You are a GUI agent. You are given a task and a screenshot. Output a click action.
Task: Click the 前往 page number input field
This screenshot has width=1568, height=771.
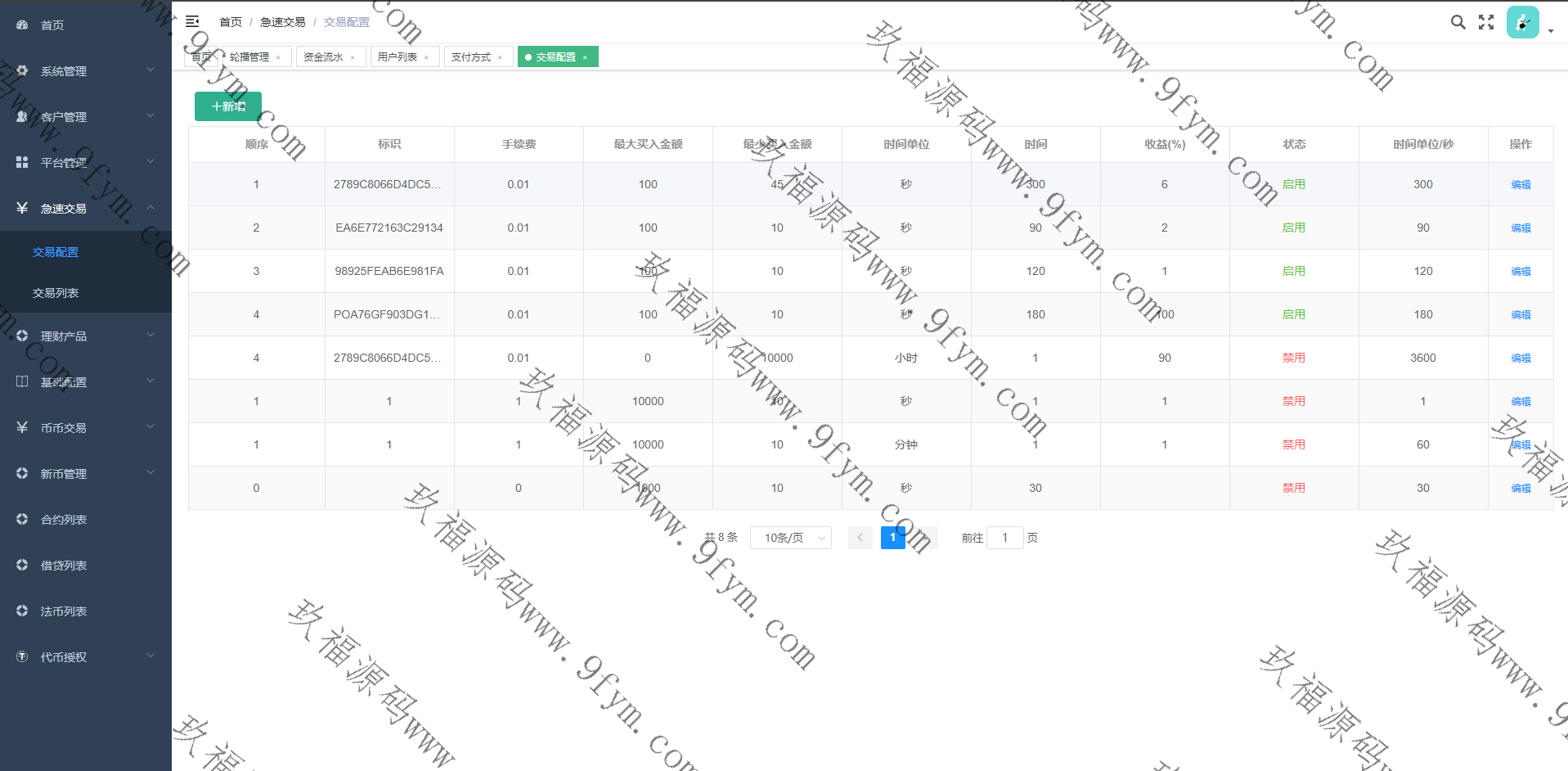1004,538
